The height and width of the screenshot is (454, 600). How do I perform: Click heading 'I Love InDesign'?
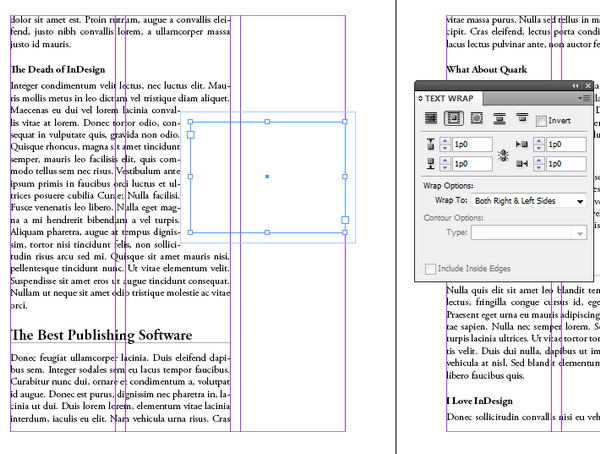click(480, 401)
